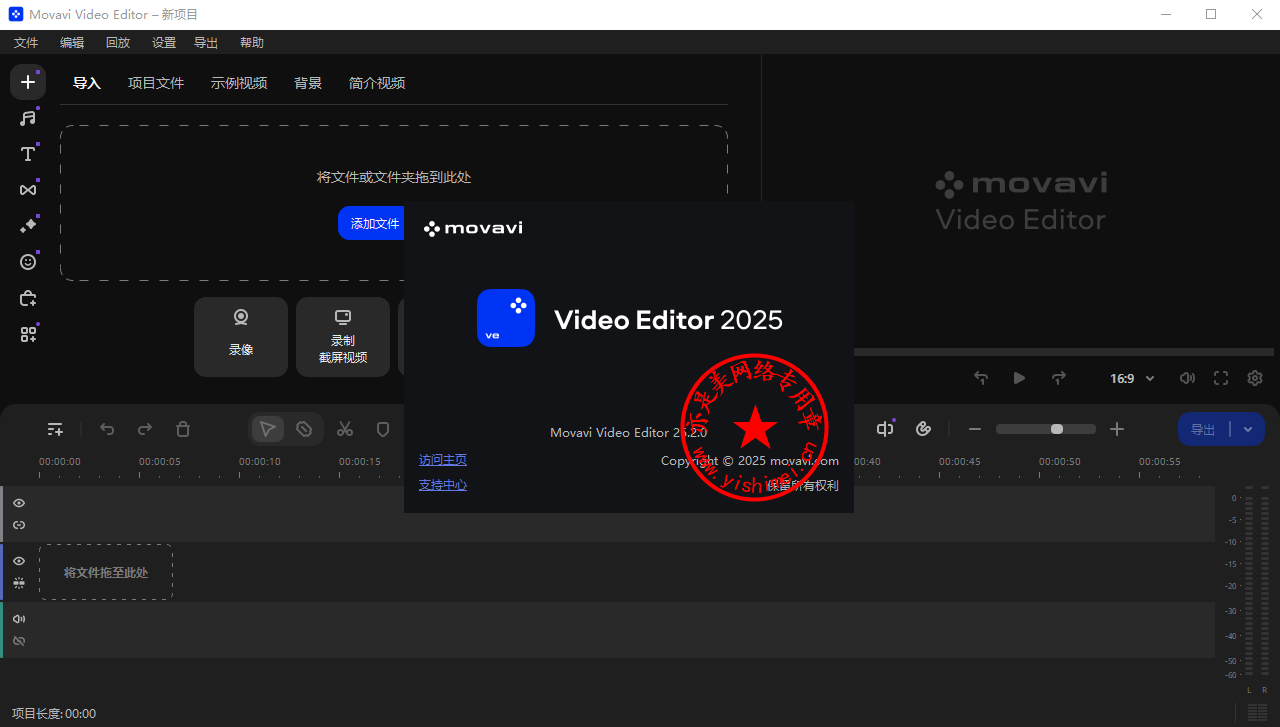Screen dimensions: 1280x727
Task: Delete selected clip with trash icon
Action: click(x=183, y=429)
